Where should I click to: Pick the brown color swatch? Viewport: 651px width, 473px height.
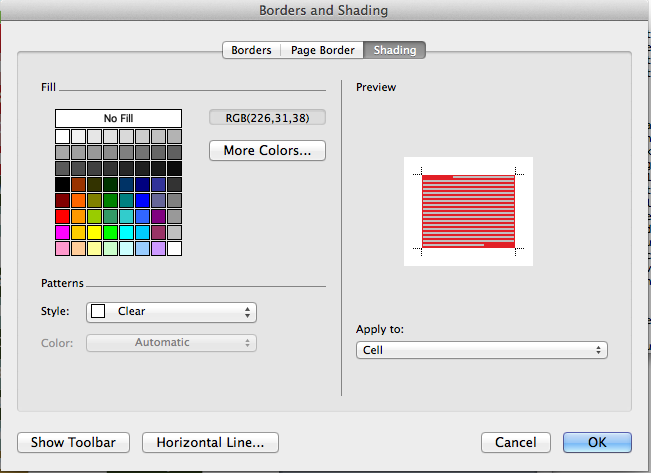[78, 184]
